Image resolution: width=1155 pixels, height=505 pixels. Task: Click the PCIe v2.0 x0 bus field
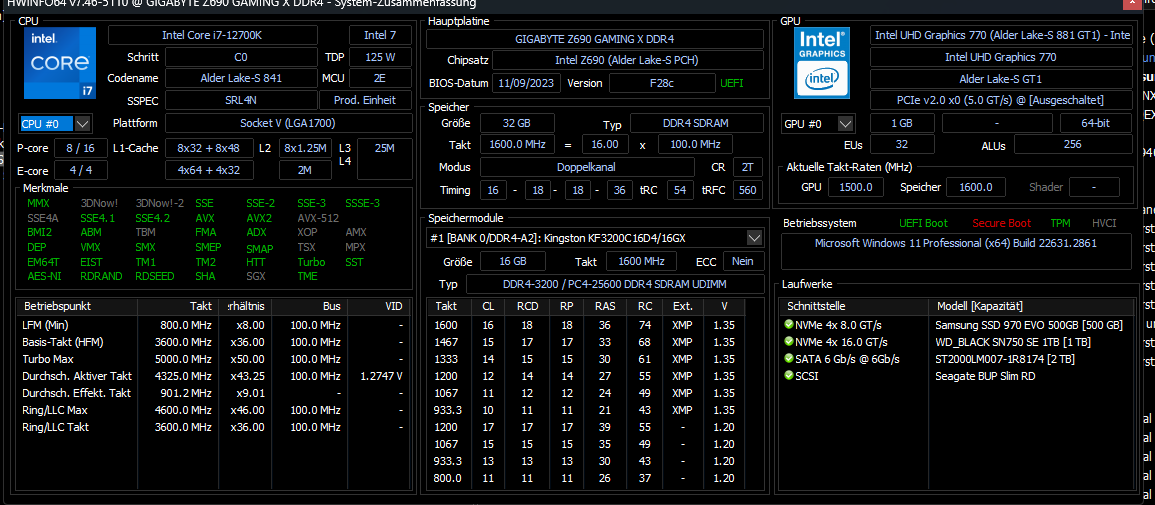pyautogui.click(x=1001, y=100)
